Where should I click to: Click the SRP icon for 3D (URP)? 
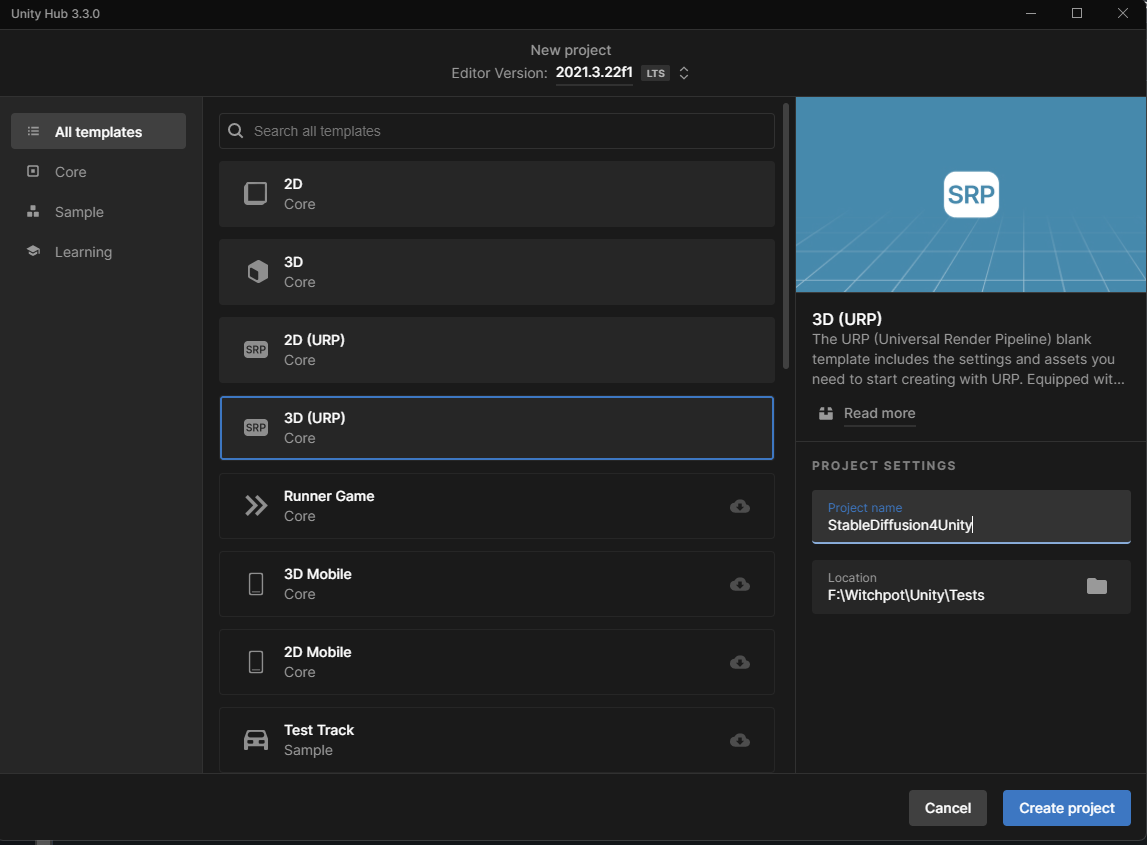coord(255,427)
